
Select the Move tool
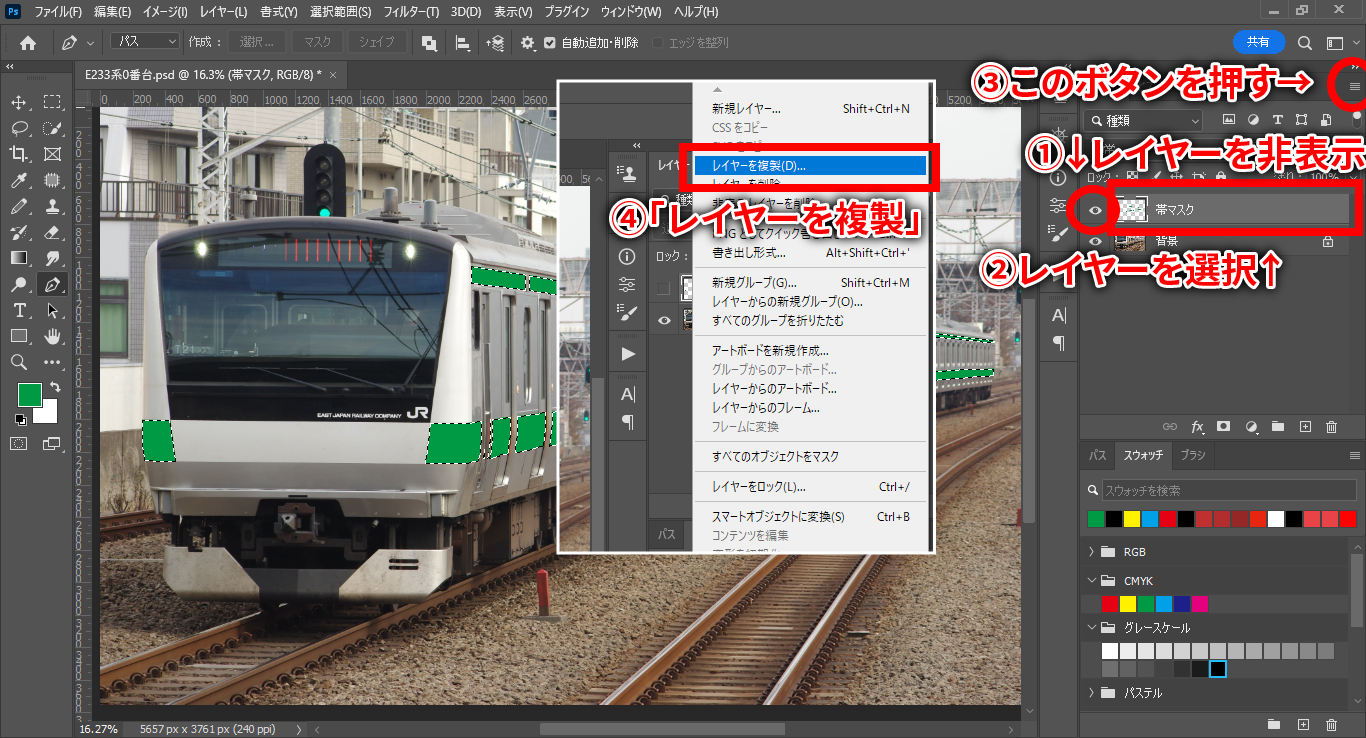tap(19, 102)
